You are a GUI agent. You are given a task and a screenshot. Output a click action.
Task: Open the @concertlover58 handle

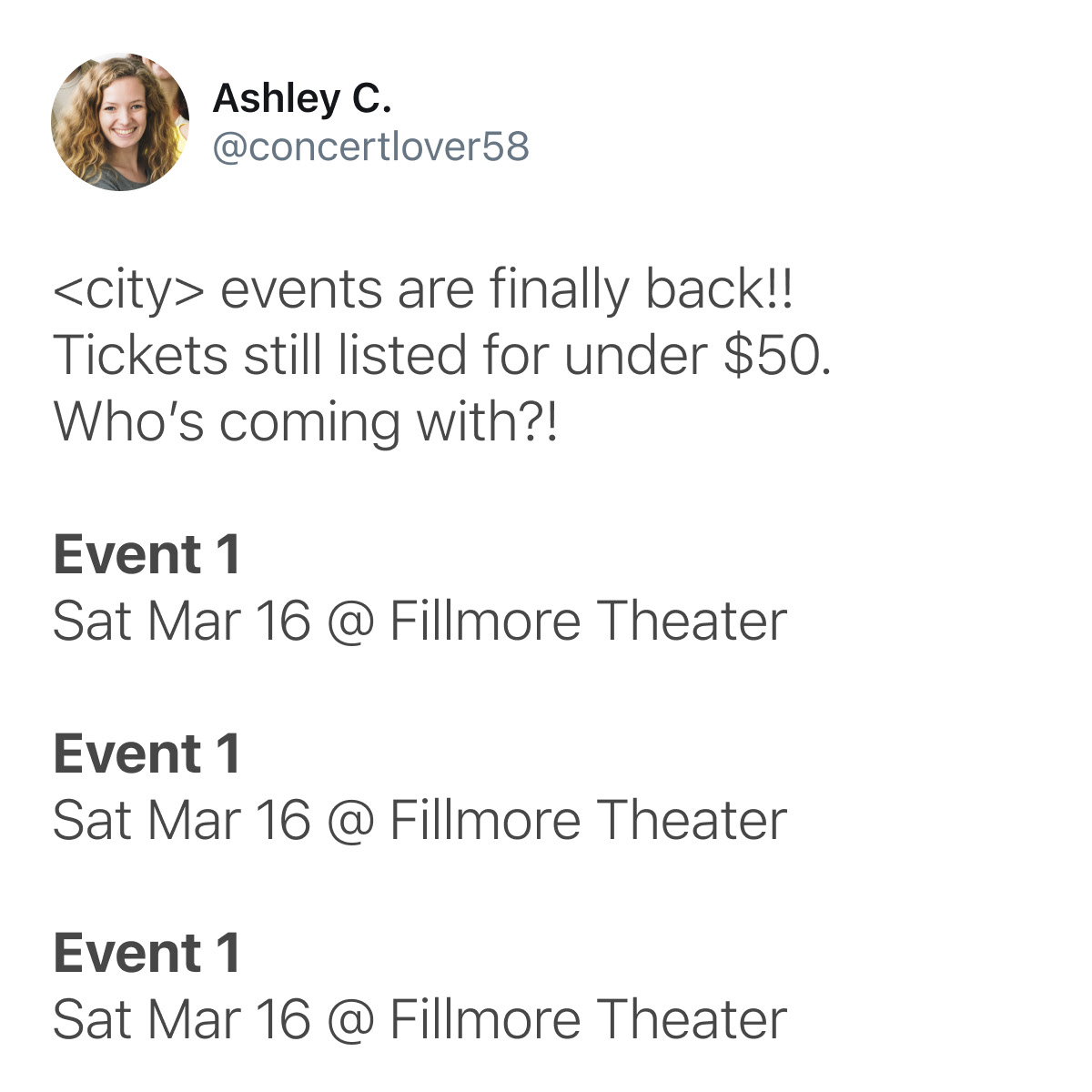pos(370,147)
